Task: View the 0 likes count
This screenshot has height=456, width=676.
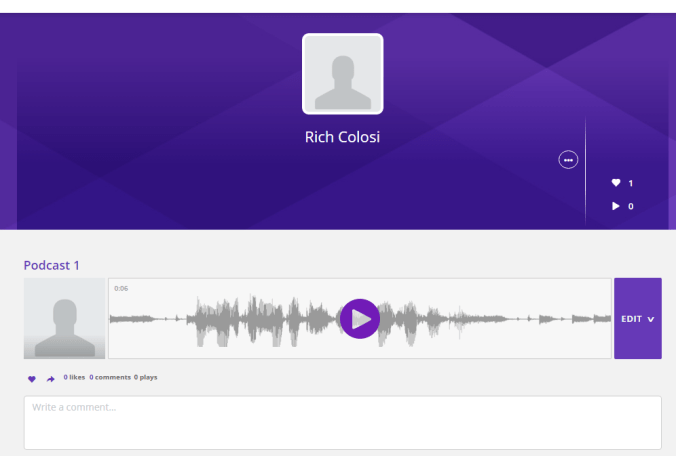Action: [74, 378]
